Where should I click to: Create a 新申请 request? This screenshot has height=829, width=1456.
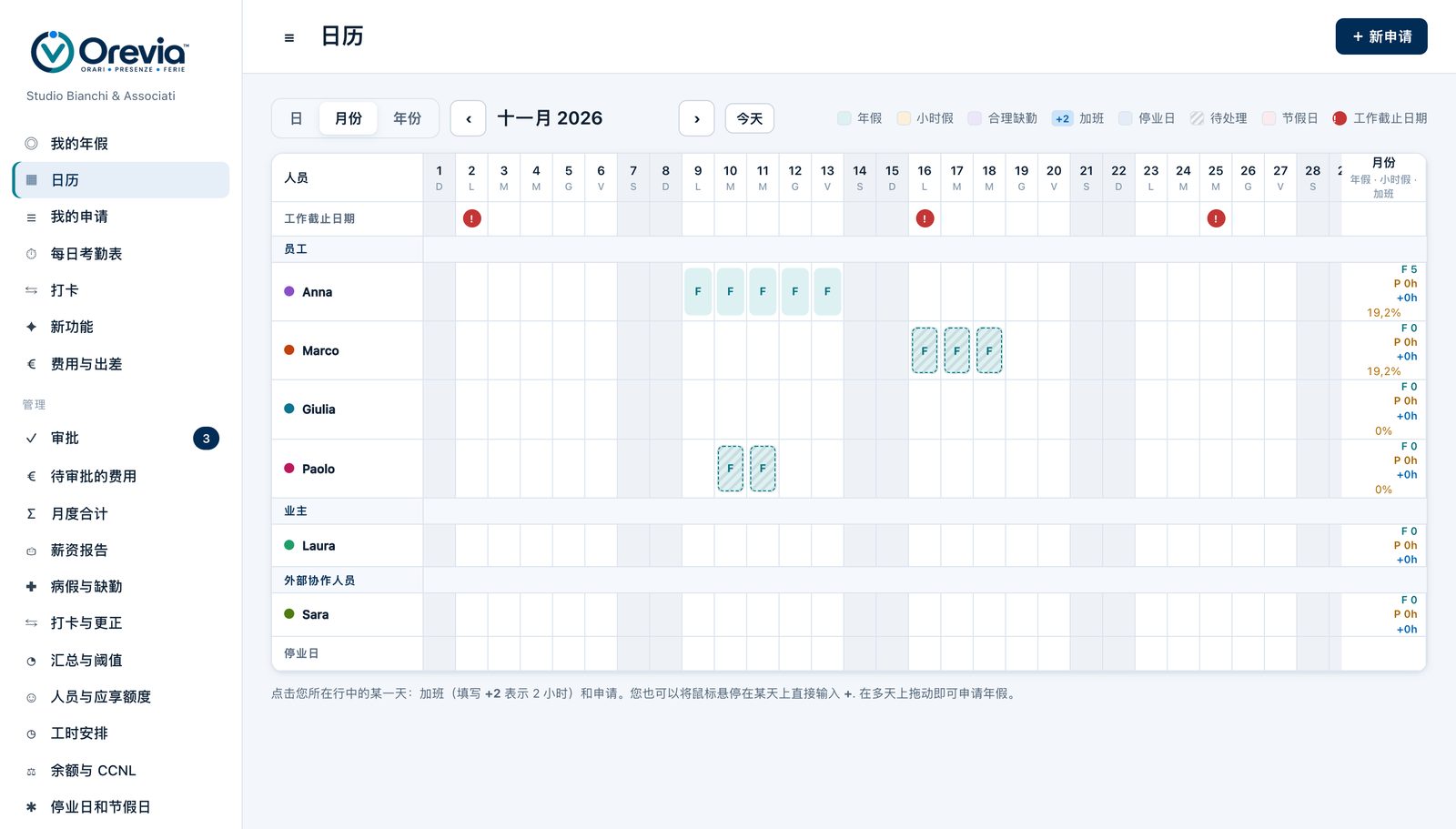click(1381, 36)
